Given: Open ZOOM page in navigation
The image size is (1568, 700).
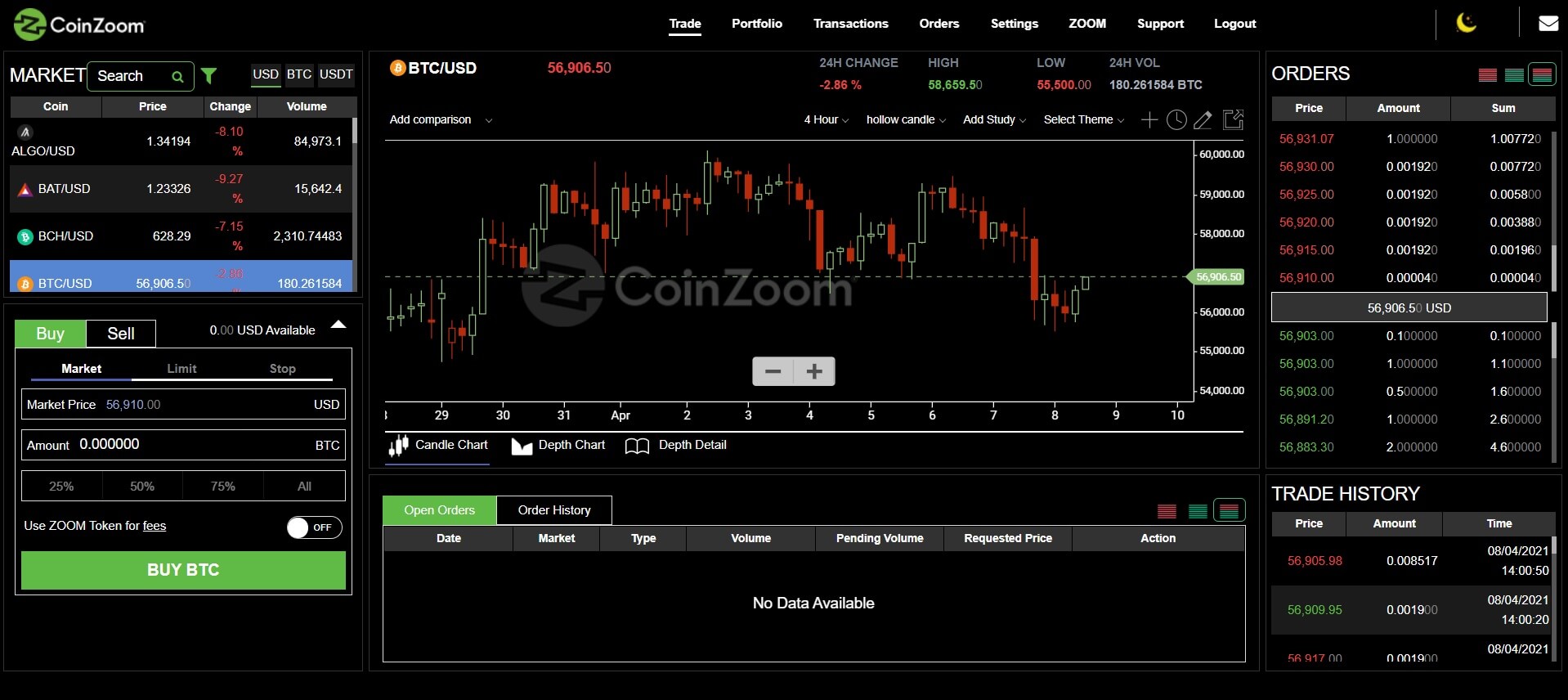Looking at the screenshot, I should [1087, 24].
